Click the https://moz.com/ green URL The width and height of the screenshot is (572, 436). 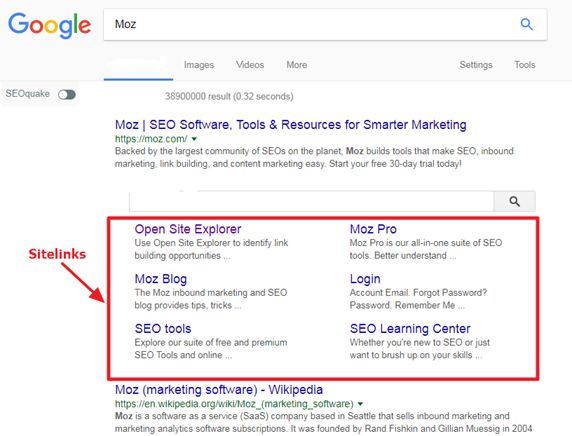click(x=151, y=139)
